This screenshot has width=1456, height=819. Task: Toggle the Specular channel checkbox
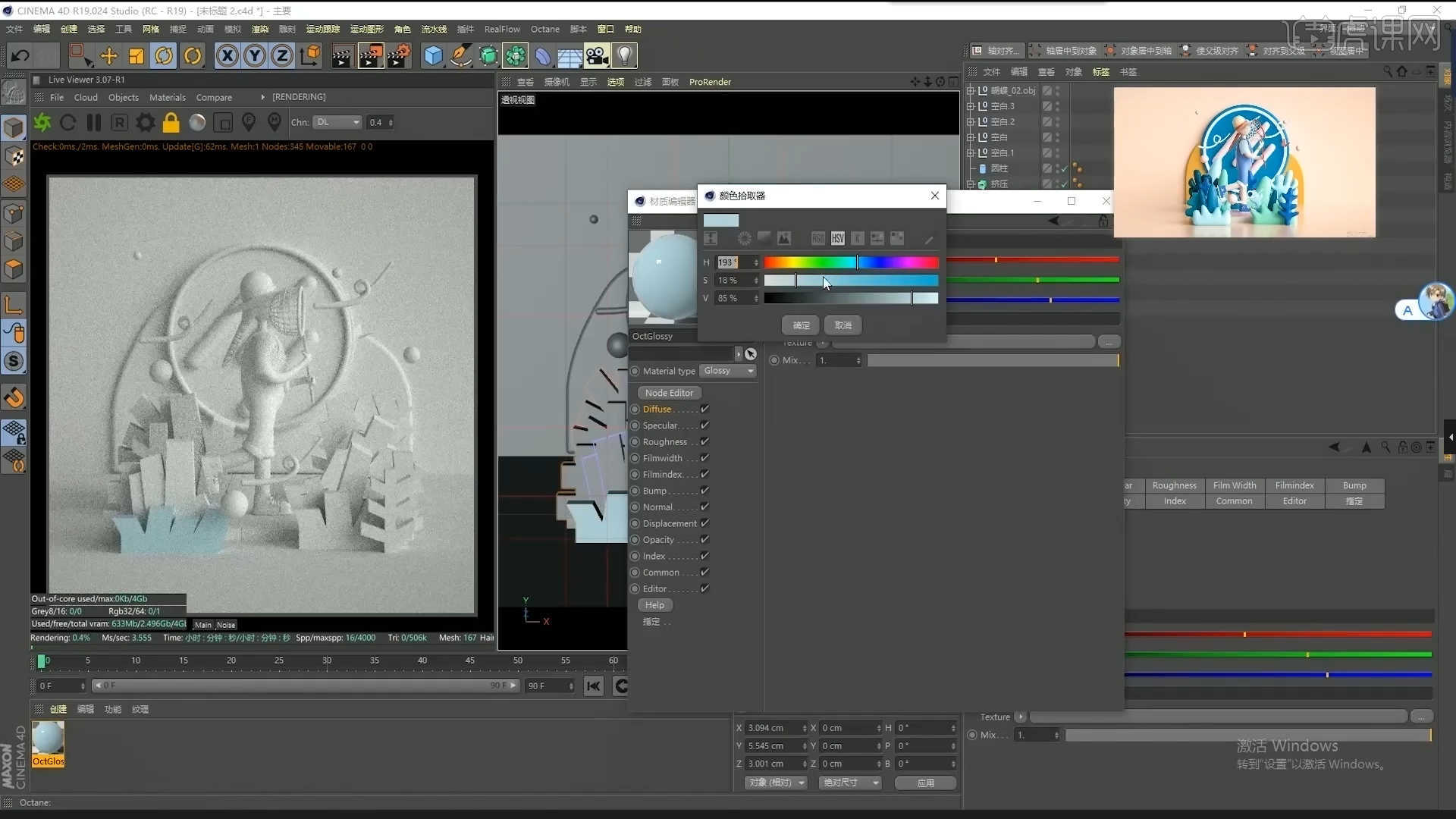click(x=704, y=425)
